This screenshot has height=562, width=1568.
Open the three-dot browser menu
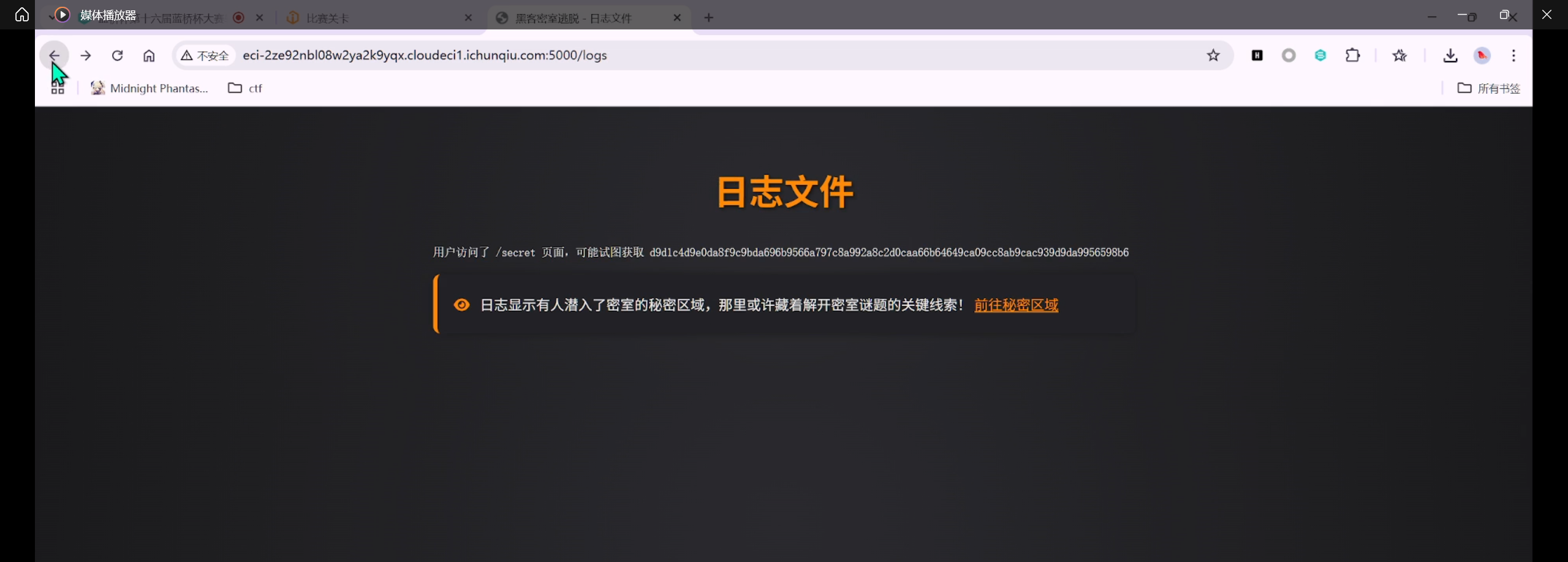[x=1513, y=56]
